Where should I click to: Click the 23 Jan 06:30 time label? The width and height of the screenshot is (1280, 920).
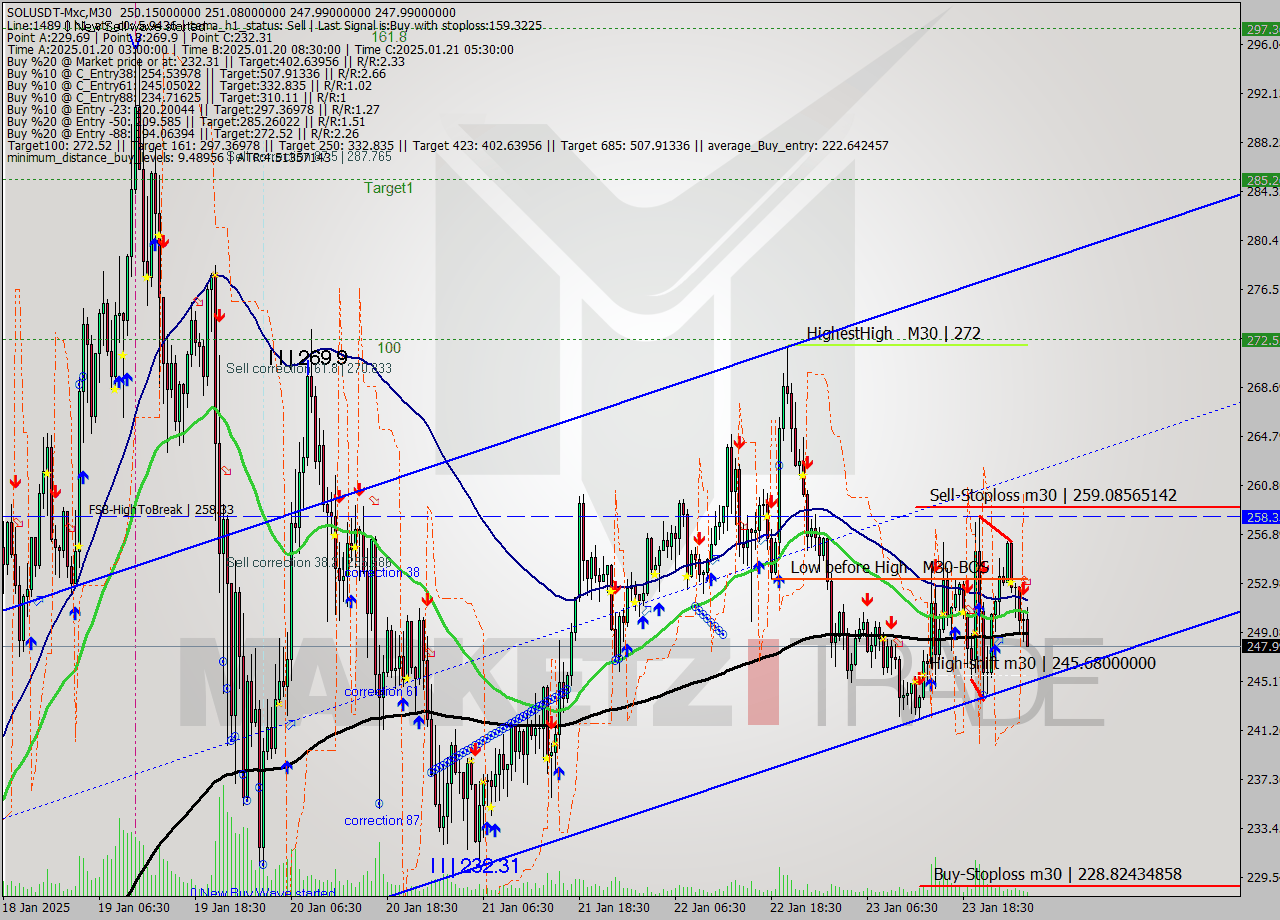click(x=901, y=908)
